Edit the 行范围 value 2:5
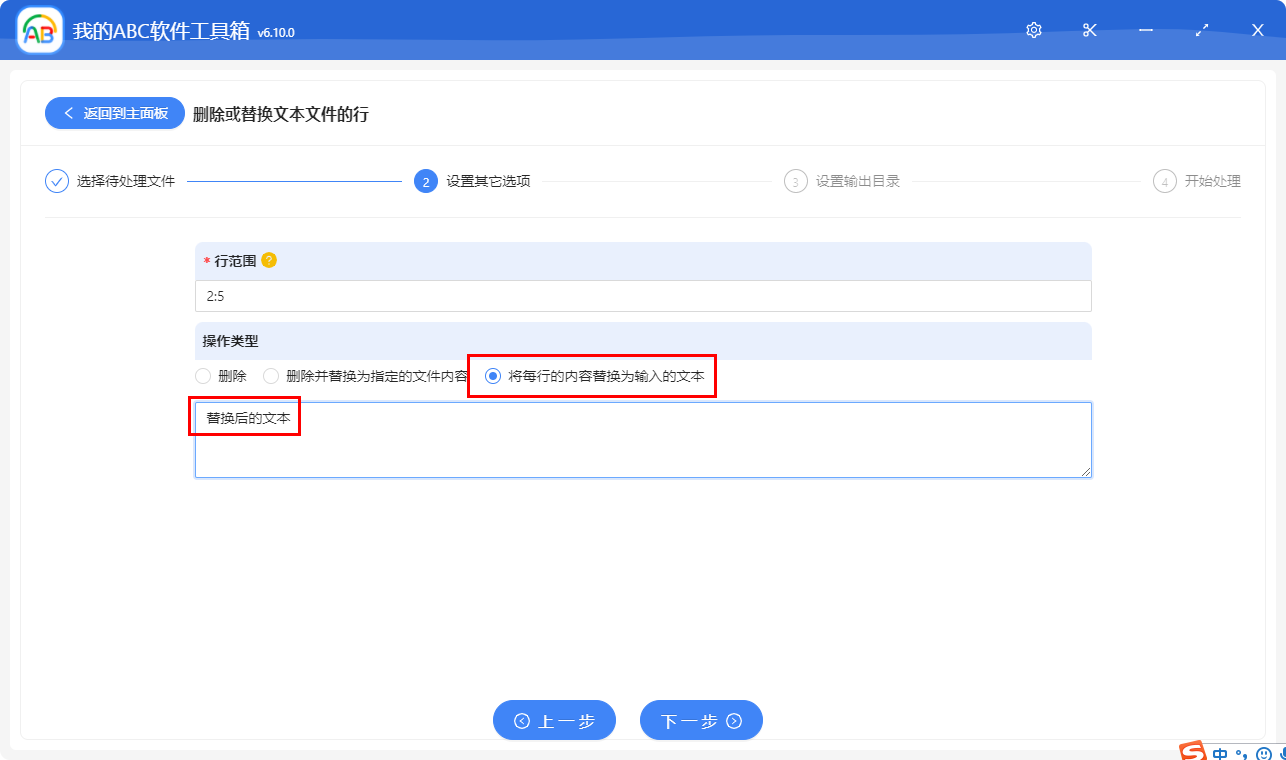The height and width of the screenshot is (760, 1286). coord(642,296)
